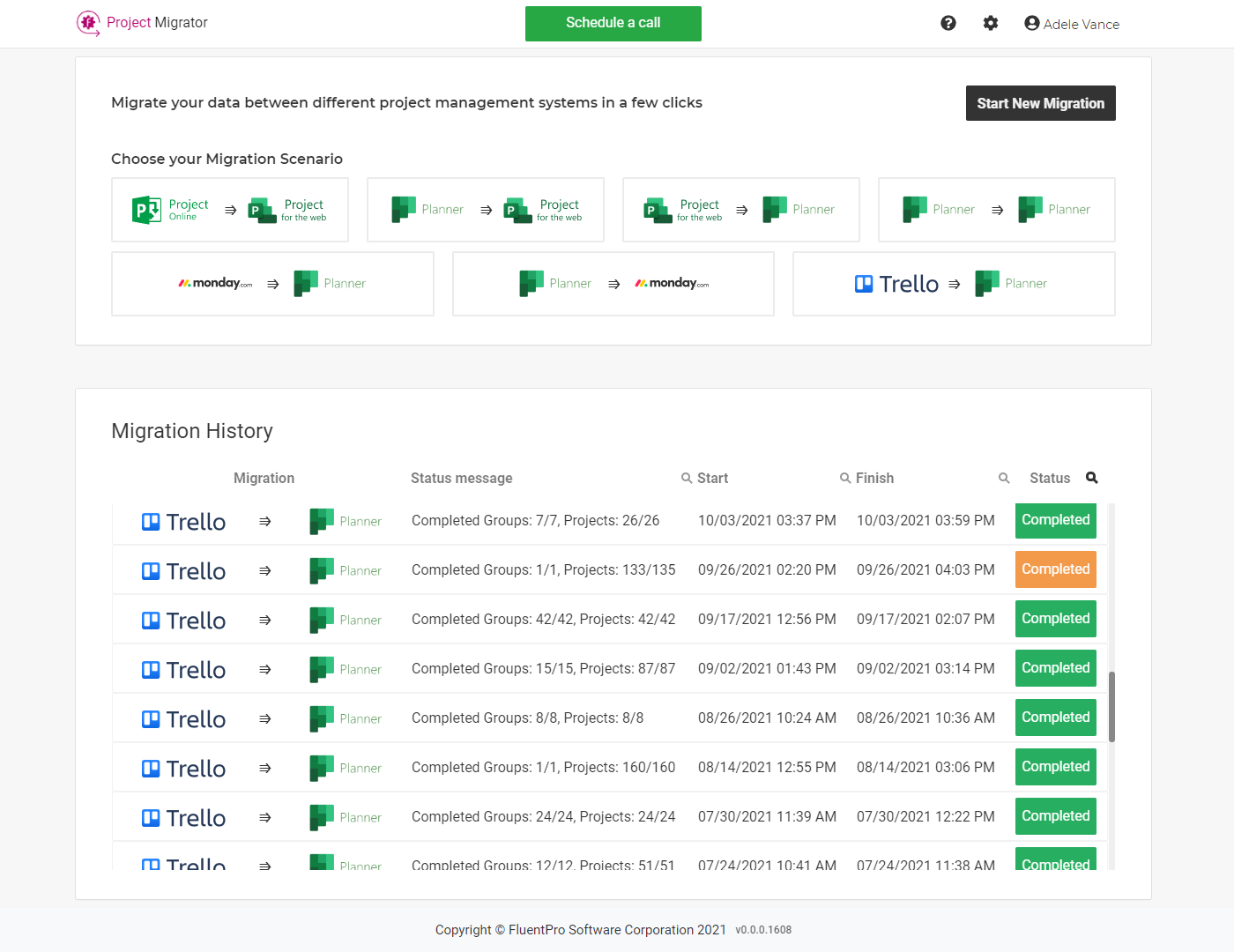Click the orange Completed status badge
1234x952 pixels.
tap(1055, 569)
